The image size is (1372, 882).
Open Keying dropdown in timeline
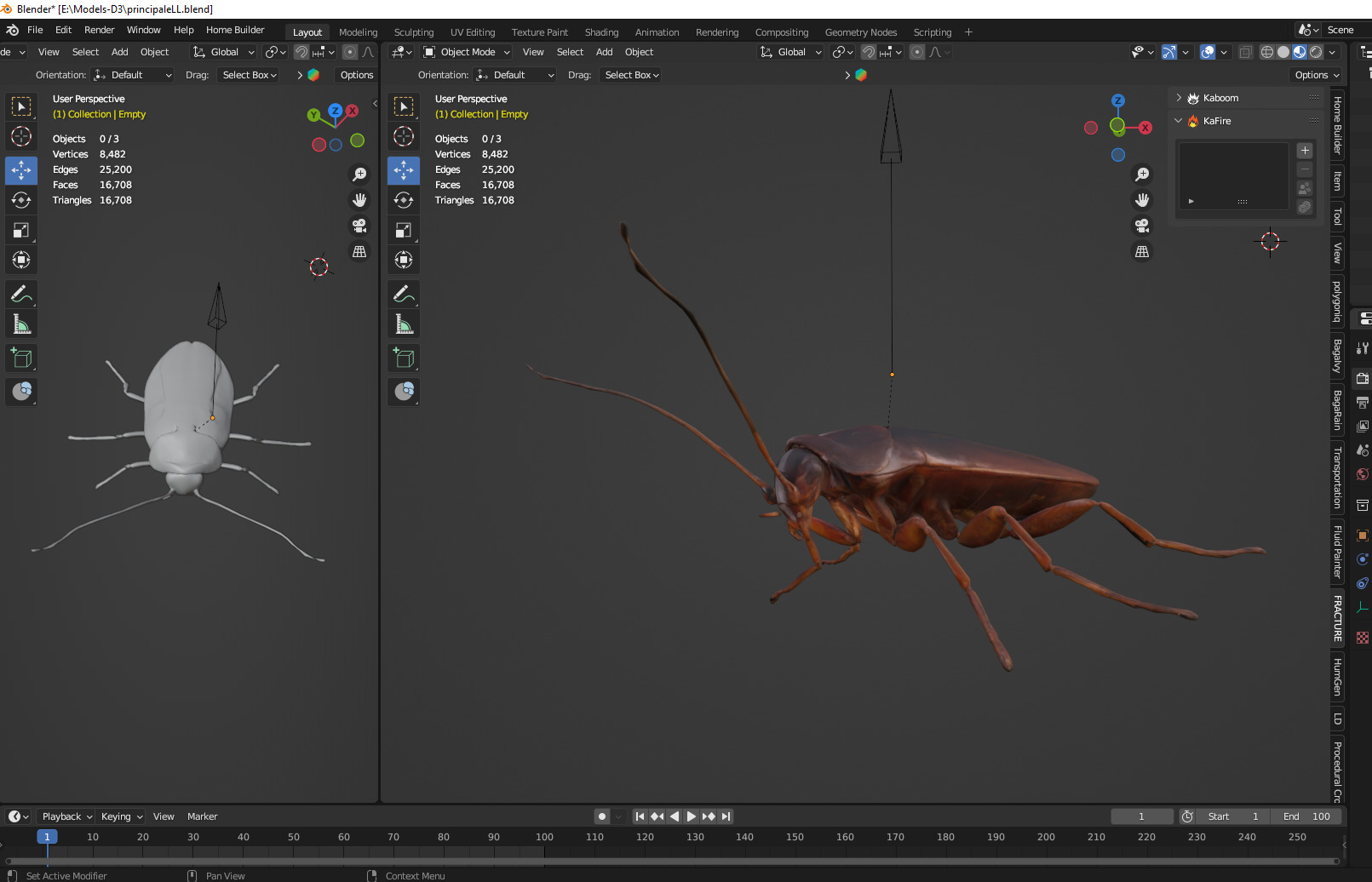(122, 816)
